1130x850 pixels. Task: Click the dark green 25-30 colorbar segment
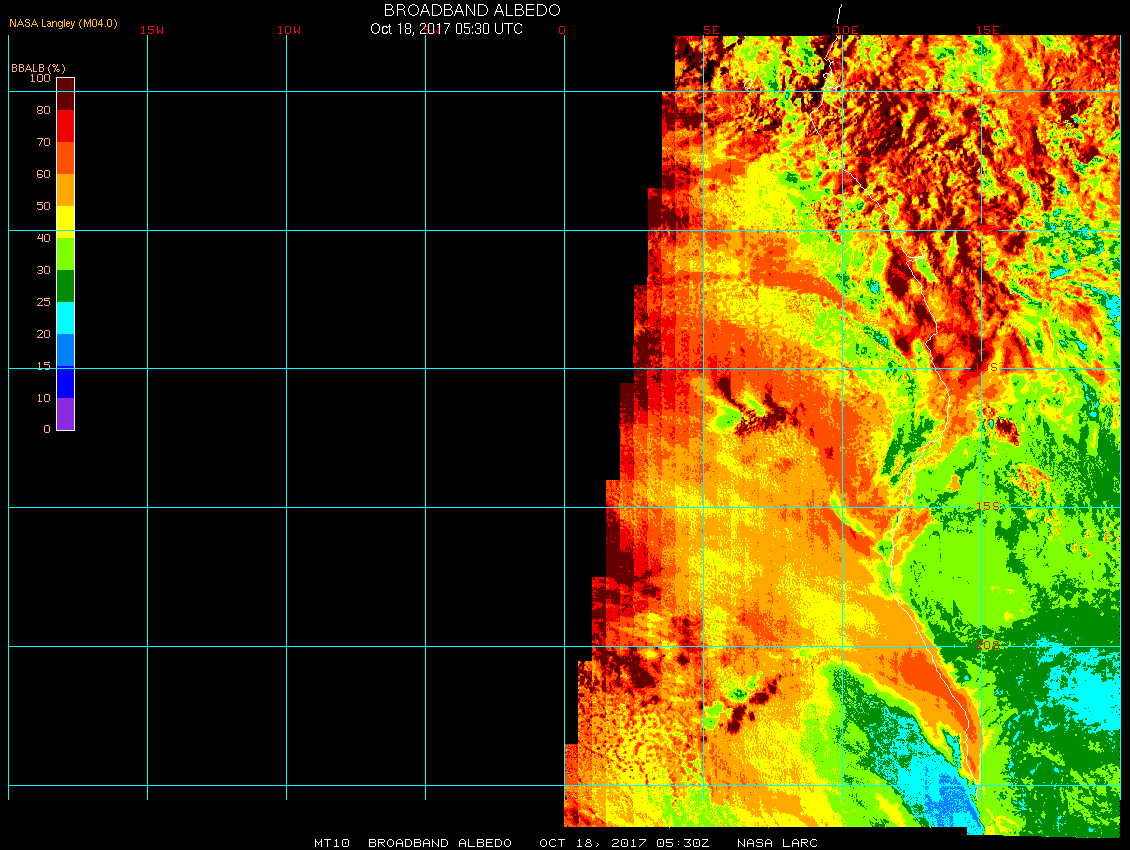click(x=66, y=286)
